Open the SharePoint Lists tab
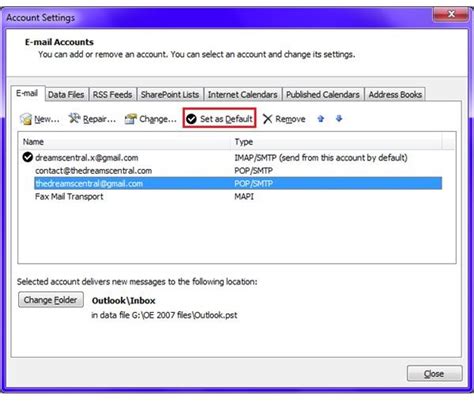 coord(170,95)
